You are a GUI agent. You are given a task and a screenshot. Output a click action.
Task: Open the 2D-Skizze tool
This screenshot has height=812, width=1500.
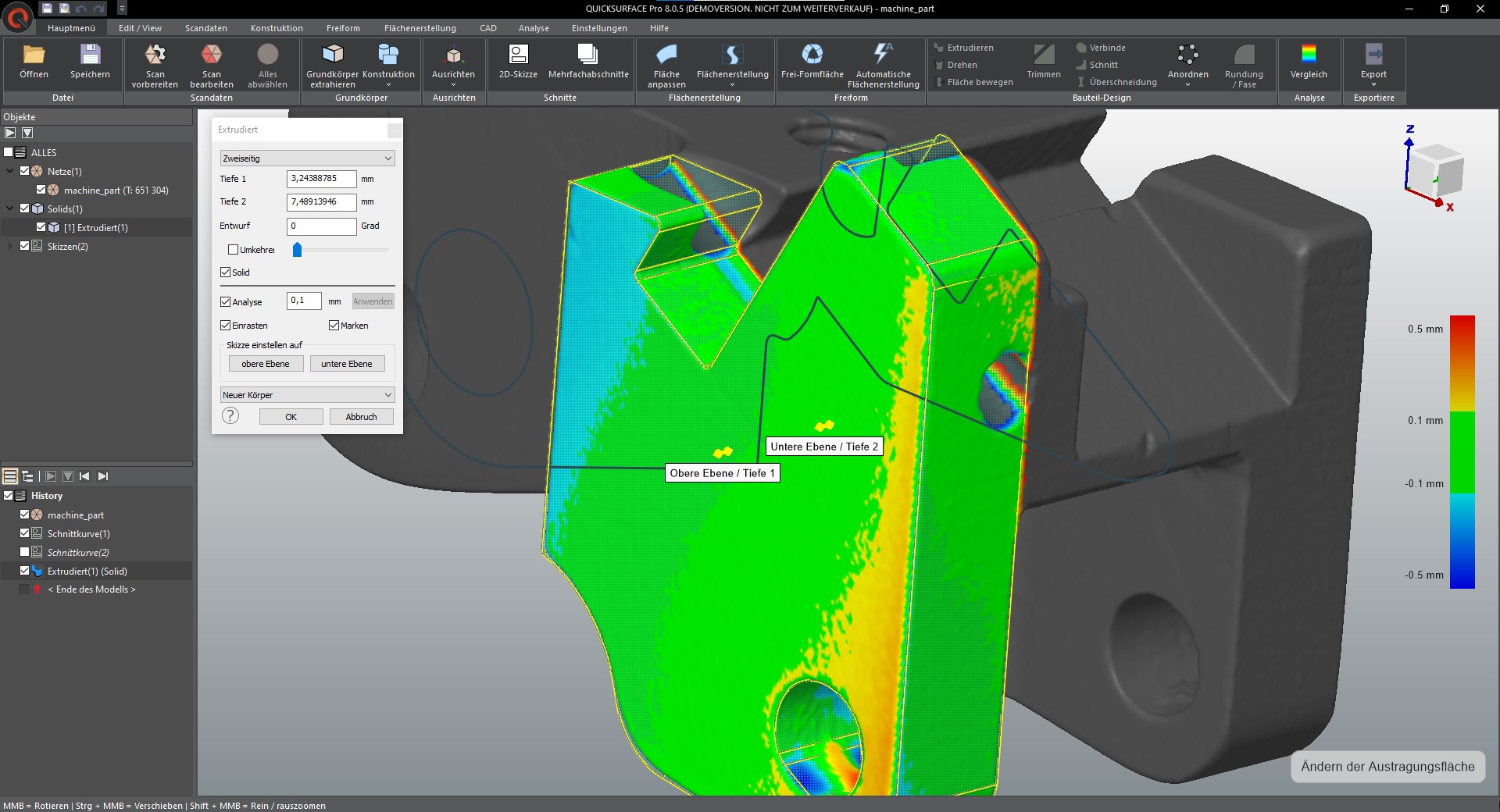point(518,55)
